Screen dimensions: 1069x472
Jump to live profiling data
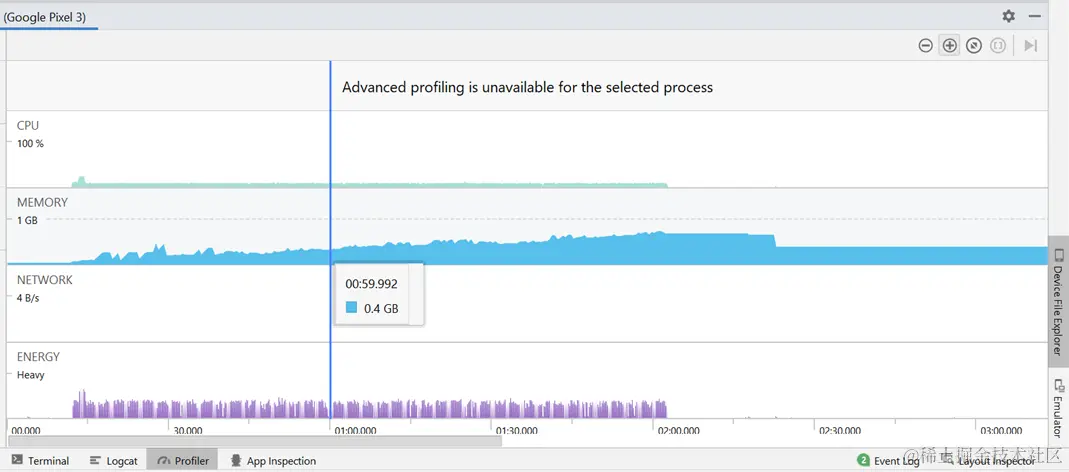[x=1030, y=46]
